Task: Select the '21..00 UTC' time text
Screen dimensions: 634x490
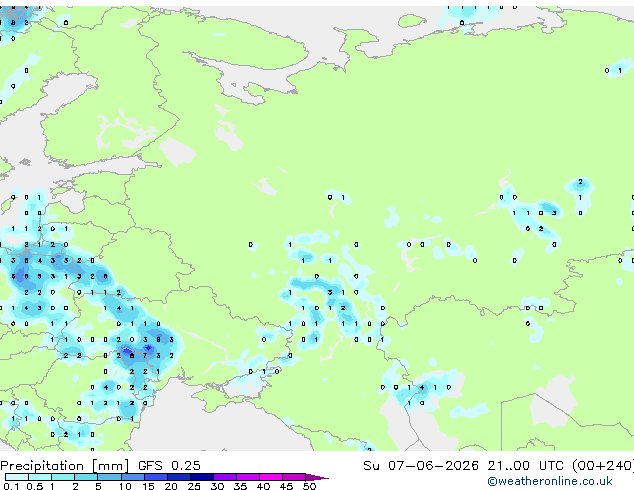Action: click(526, 466)
